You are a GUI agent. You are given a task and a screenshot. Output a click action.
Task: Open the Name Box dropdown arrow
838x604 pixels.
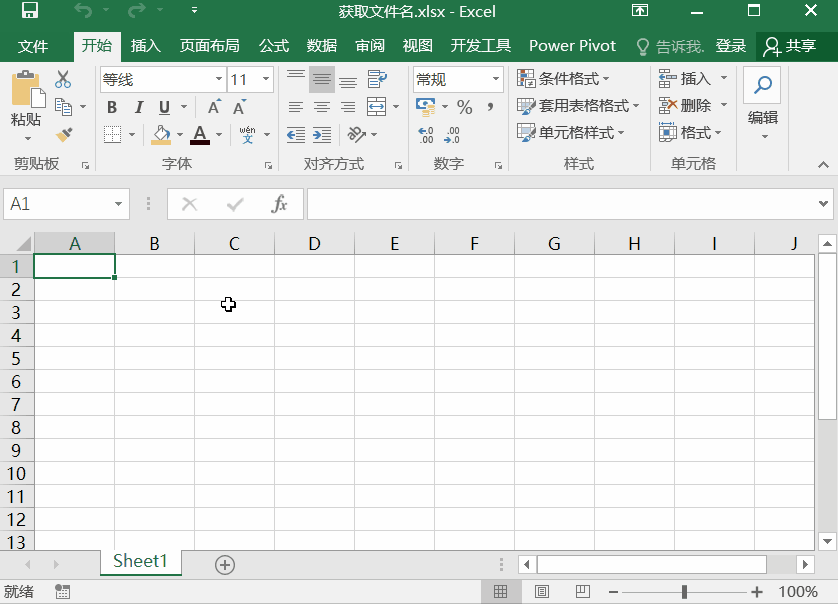pyautogui.click(x=118, y=204)
